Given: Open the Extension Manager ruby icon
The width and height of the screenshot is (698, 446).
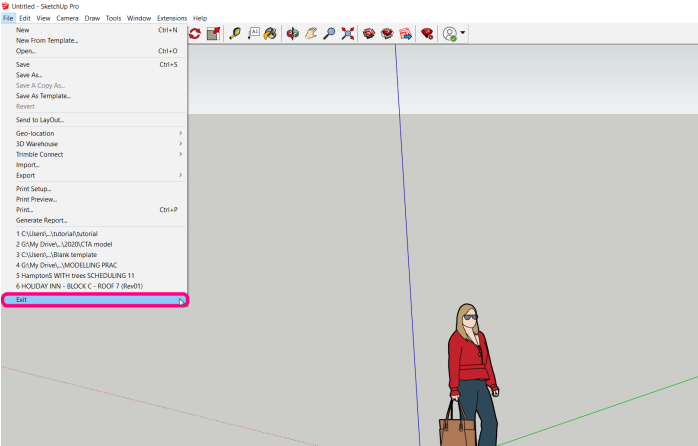Looking at the screenshot, I should (x=427, y=33).
